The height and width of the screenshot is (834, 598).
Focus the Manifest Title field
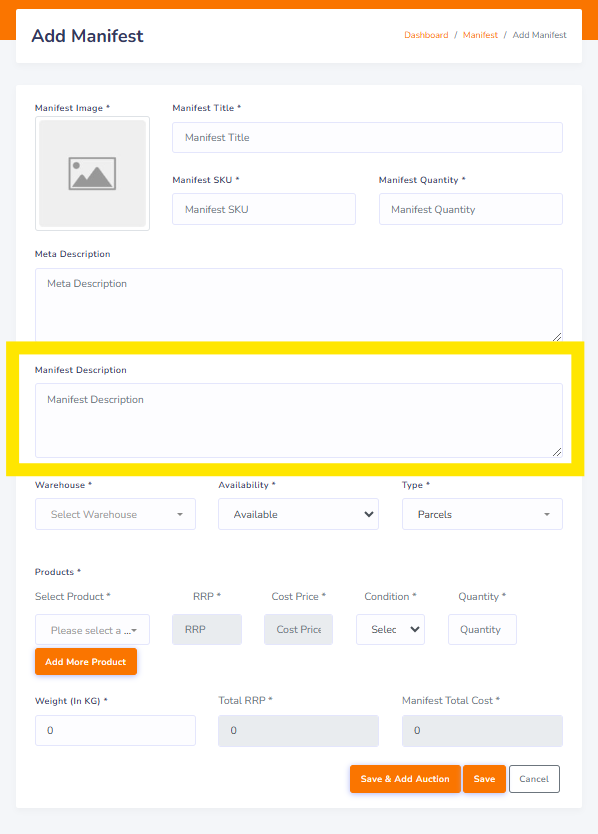tap(367, 138)
